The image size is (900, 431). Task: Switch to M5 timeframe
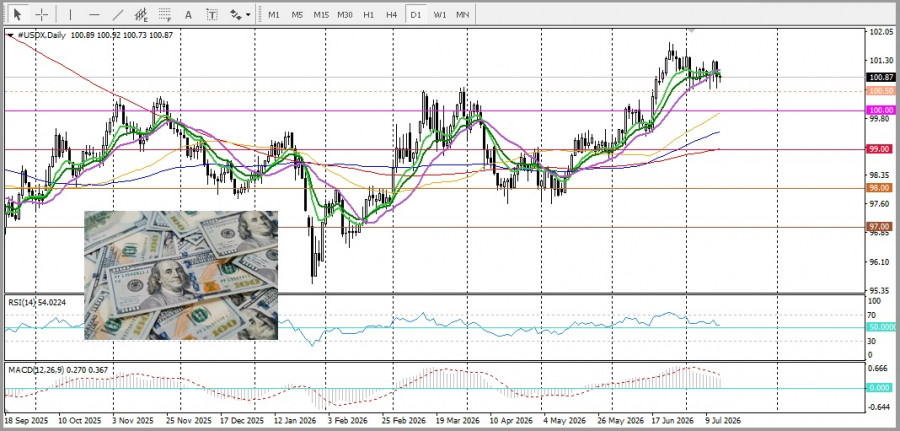tap(297, 15)
